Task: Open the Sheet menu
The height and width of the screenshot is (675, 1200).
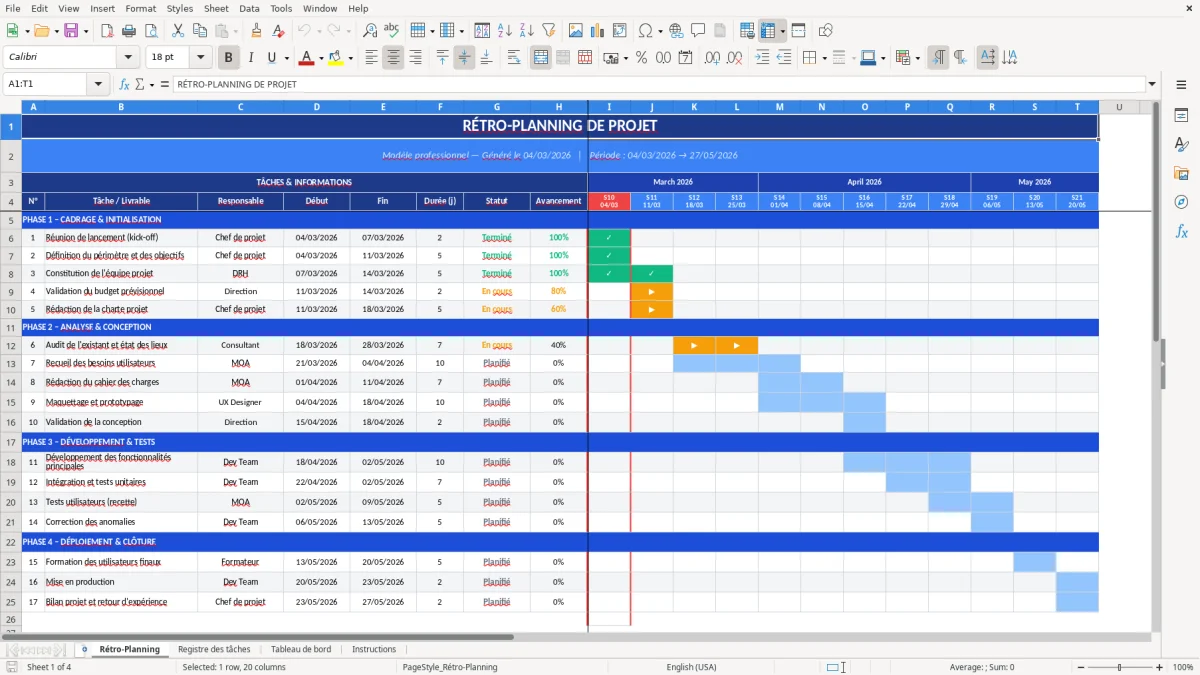Action: 217,8
